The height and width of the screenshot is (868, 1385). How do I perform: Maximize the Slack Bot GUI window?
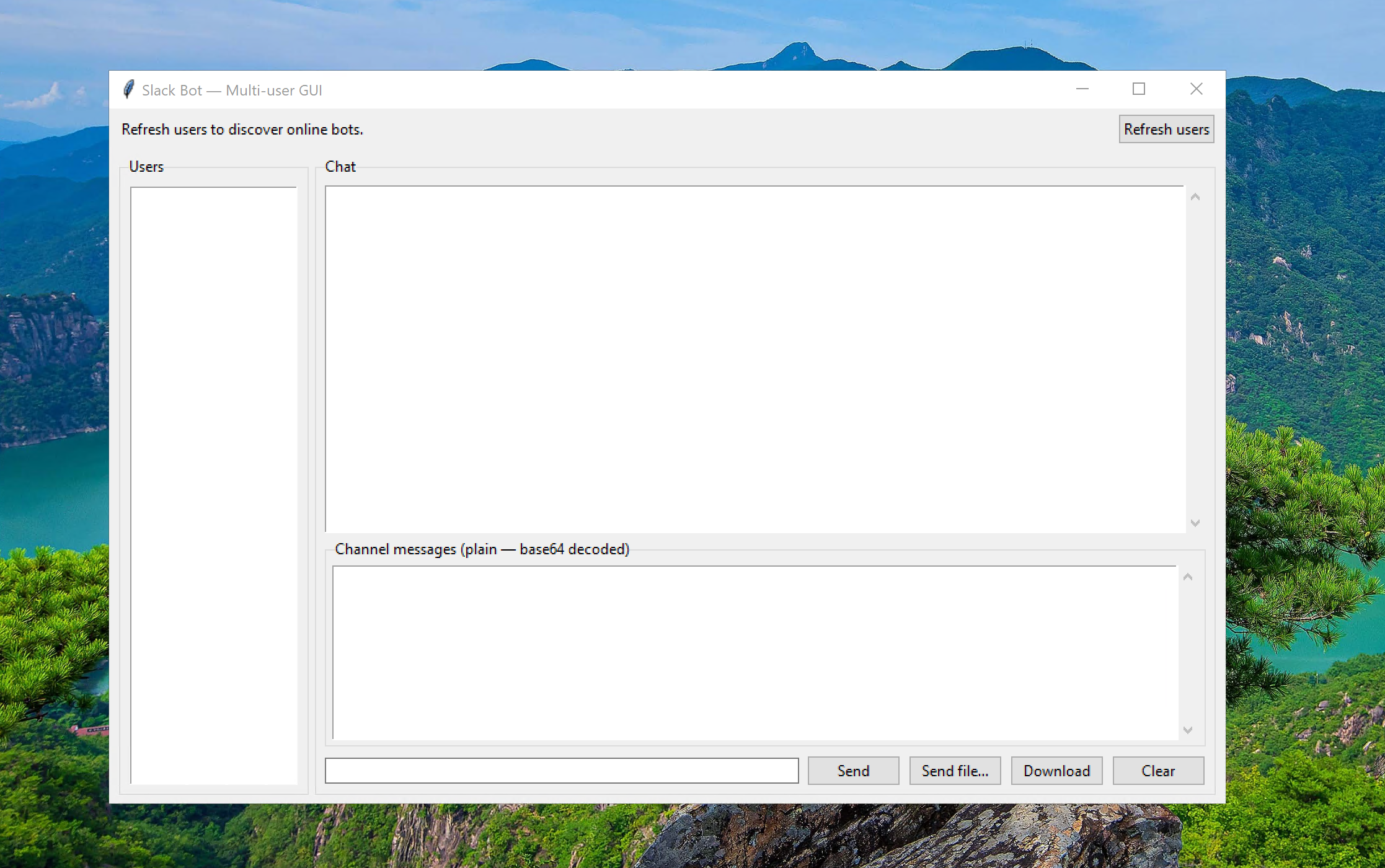[1138, 89]
